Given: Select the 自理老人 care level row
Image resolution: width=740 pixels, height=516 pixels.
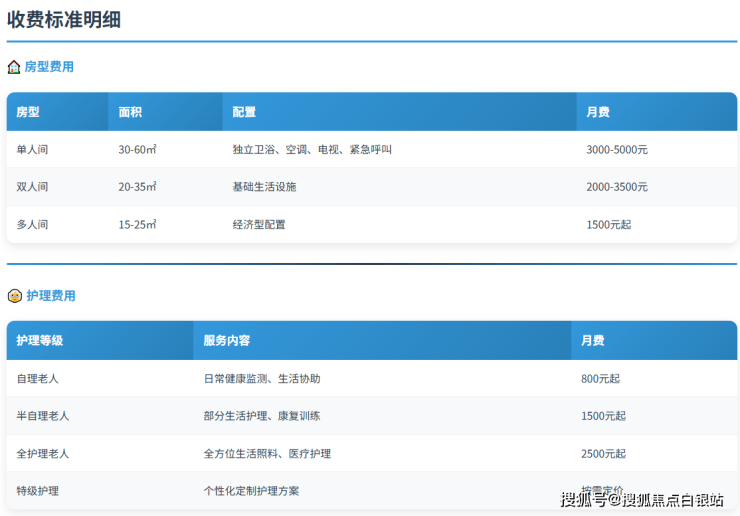Looking at the screenshot, I should tap(38, 379).
